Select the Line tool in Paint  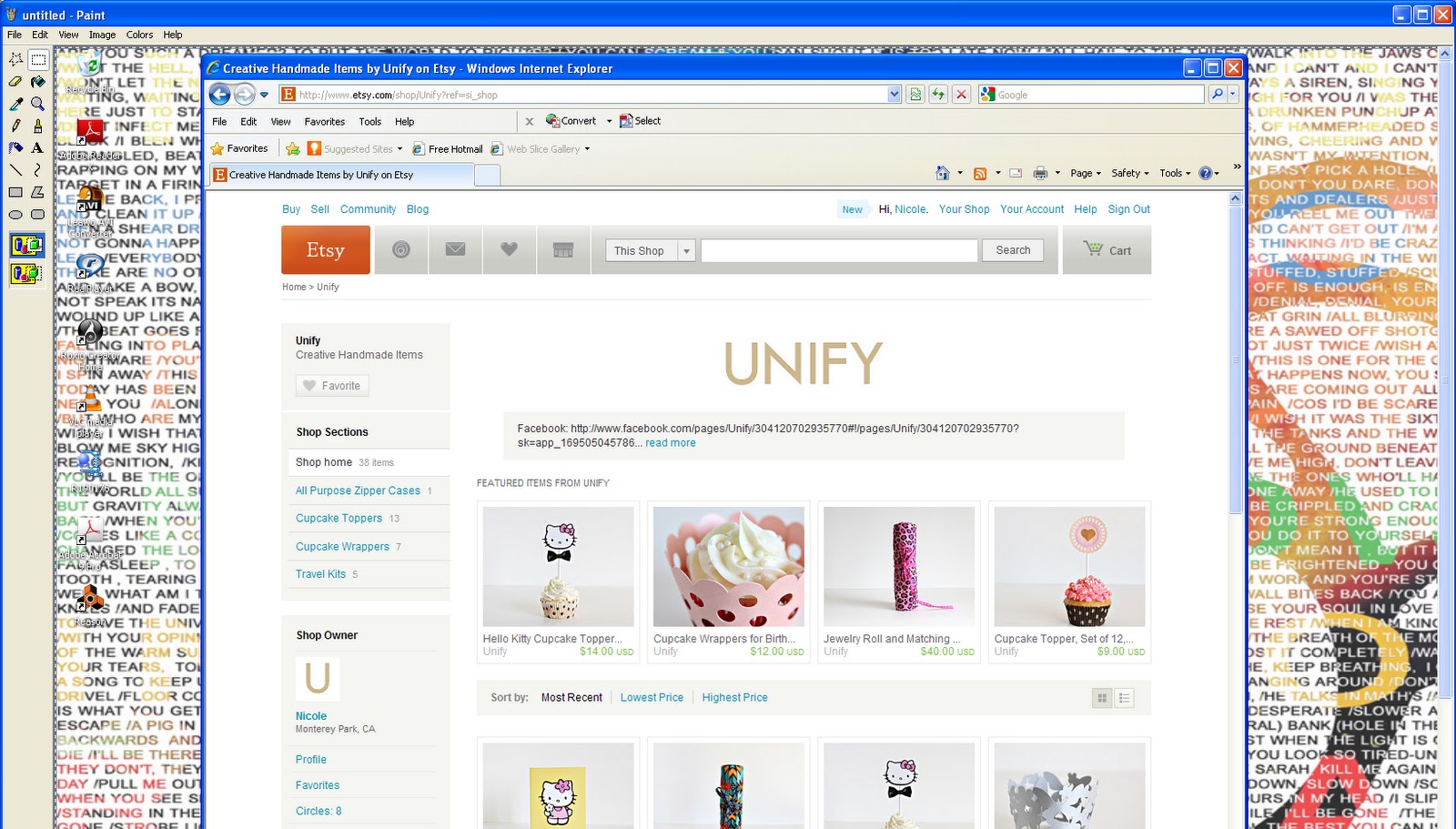coord(15,169)
